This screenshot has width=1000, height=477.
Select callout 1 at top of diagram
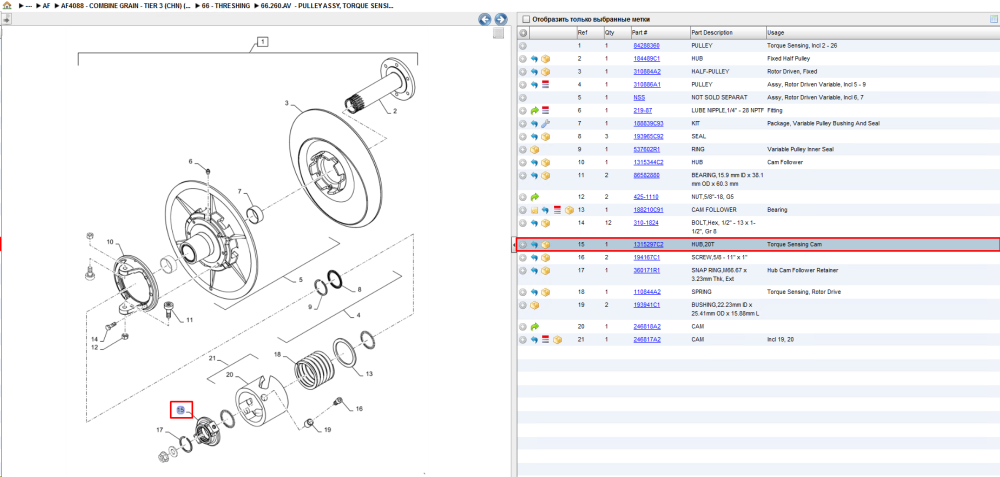(x=262, y=43)
